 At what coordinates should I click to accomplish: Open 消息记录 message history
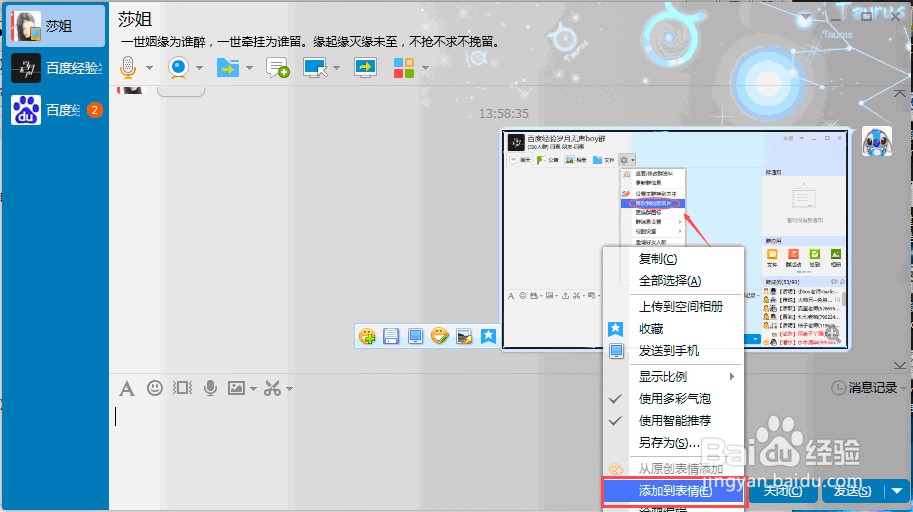(864, 387)
